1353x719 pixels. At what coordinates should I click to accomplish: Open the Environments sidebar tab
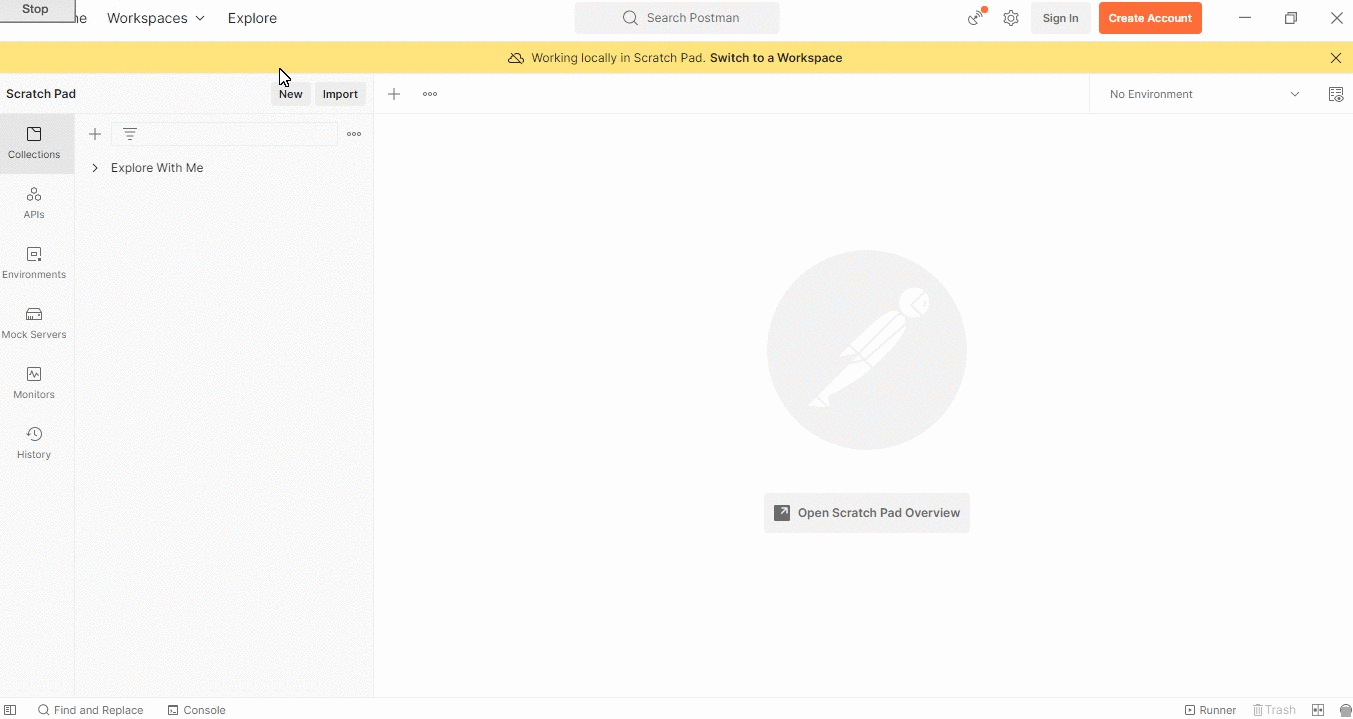[34, 263]
